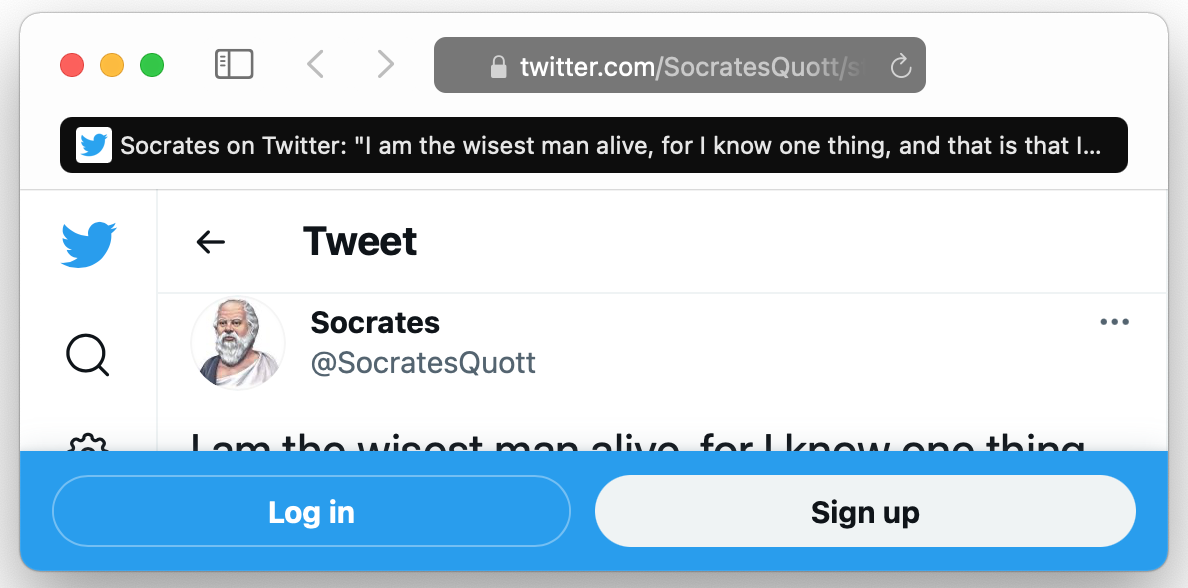Open the tweet's three-dot More menu
Screen dimensions: 1188x588
coord(1114,322)
